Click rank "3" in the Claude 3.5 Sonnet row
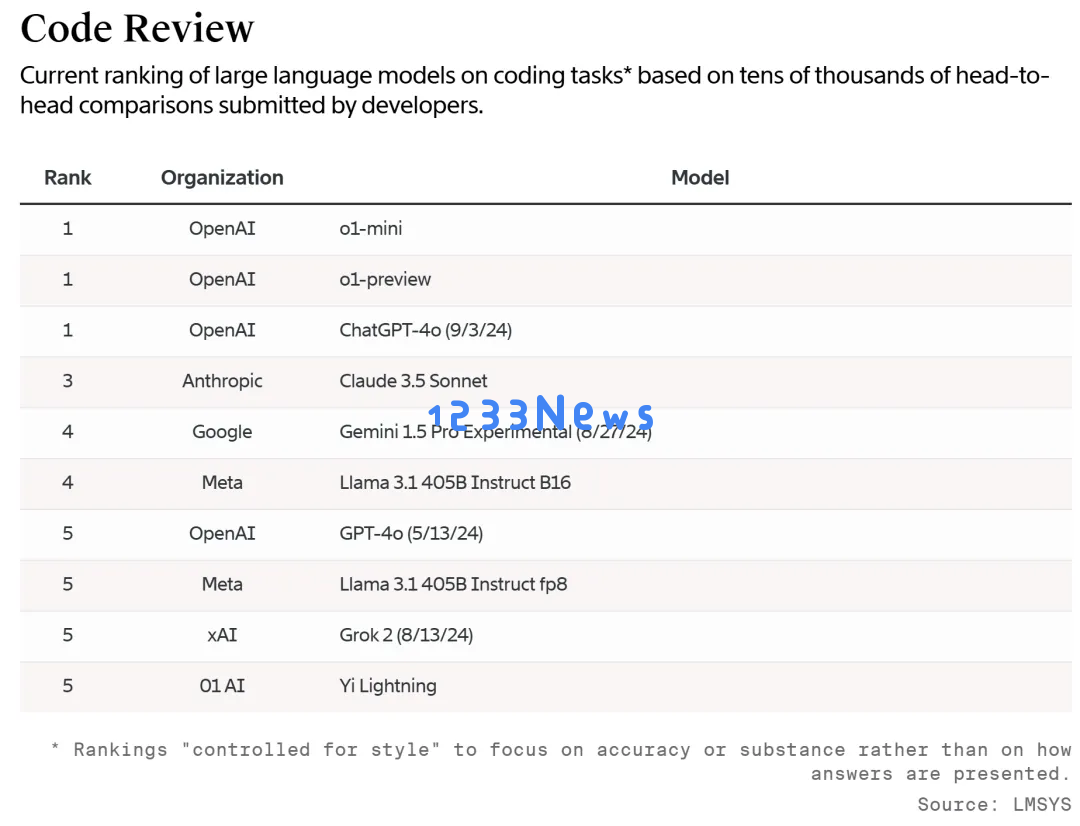The width and height of the screenshot is (1080, 826). click(x=68, y=381)
